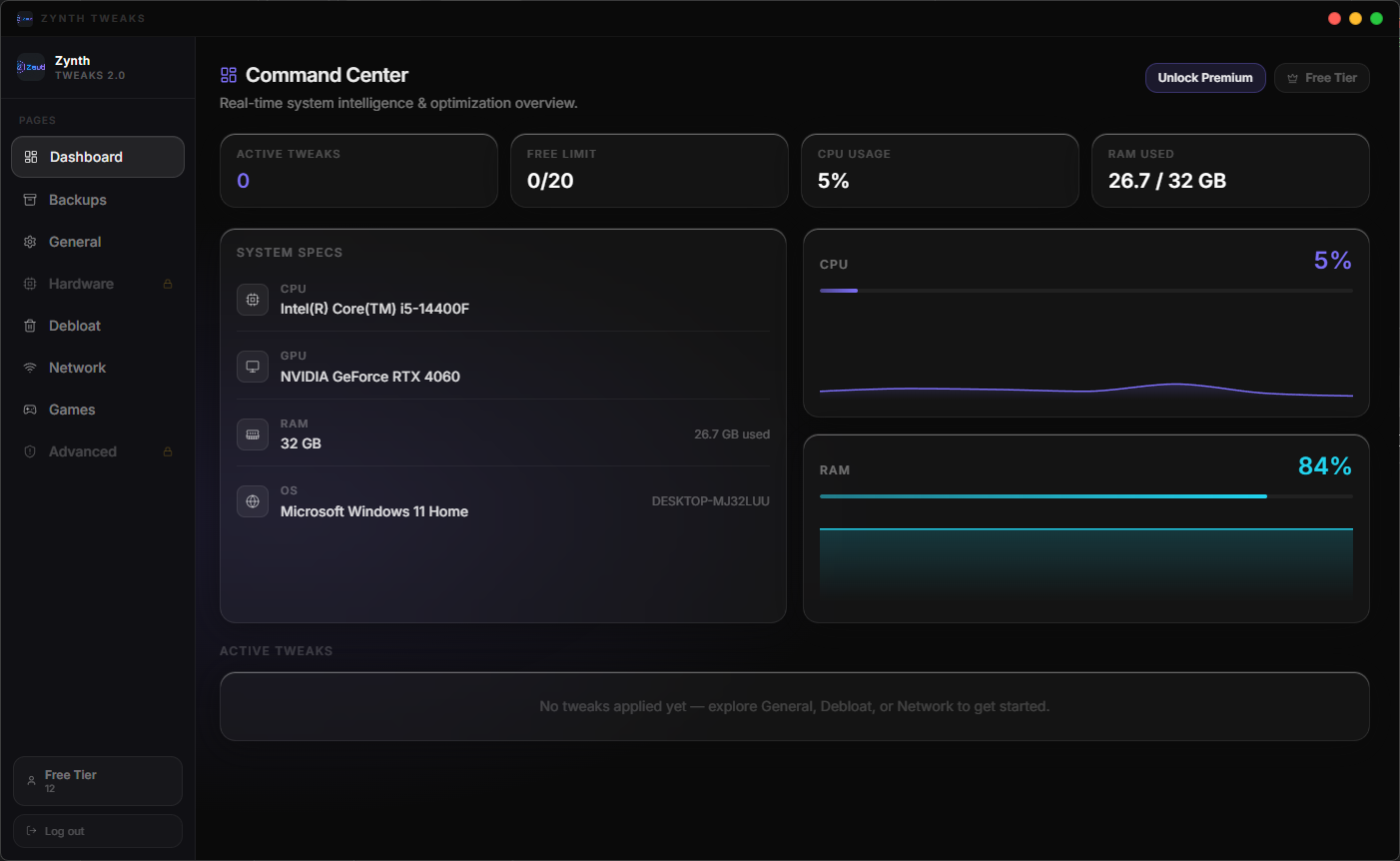Click the Log out button

tap(97, 830)
